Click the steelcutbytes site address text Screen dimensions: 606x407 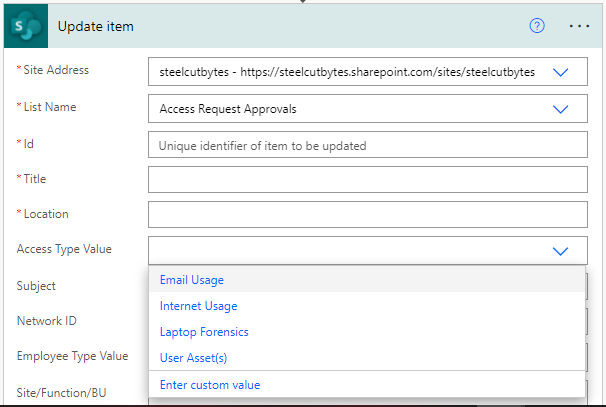(346, 73)
